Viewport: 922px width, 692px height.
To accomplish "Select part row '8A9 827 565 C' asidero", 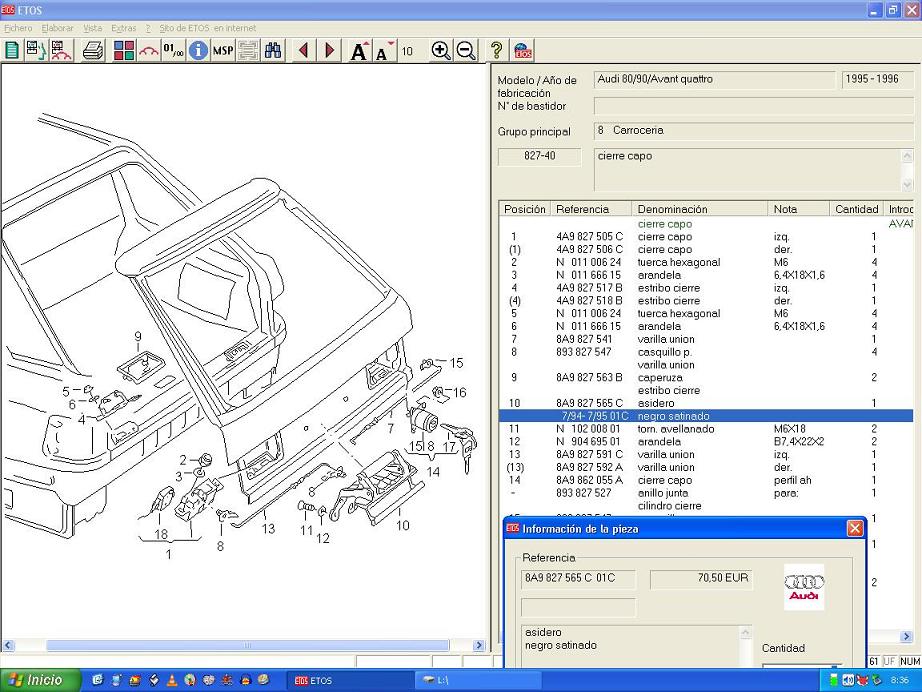I will point(706,403).
